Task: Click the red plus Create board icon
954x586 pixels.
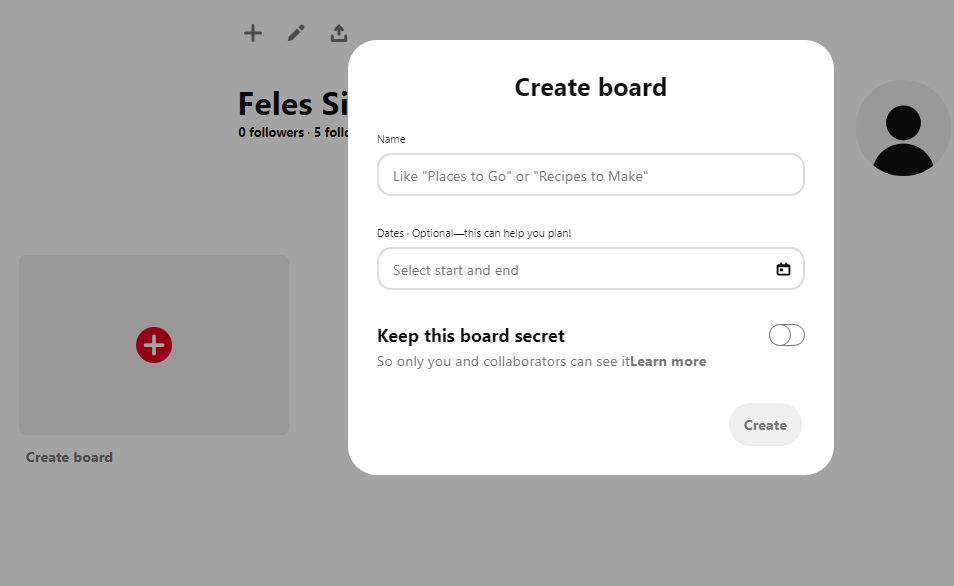Action: 154,345
